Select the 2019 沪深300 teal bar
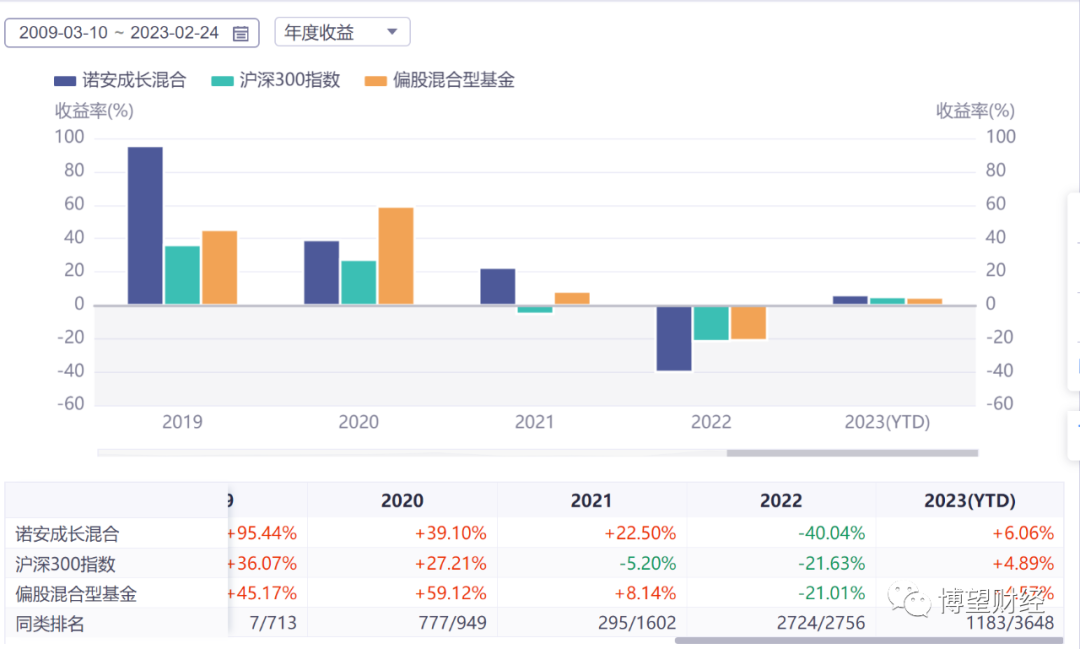Screen dimensions: 1080x649 point(183,275)
